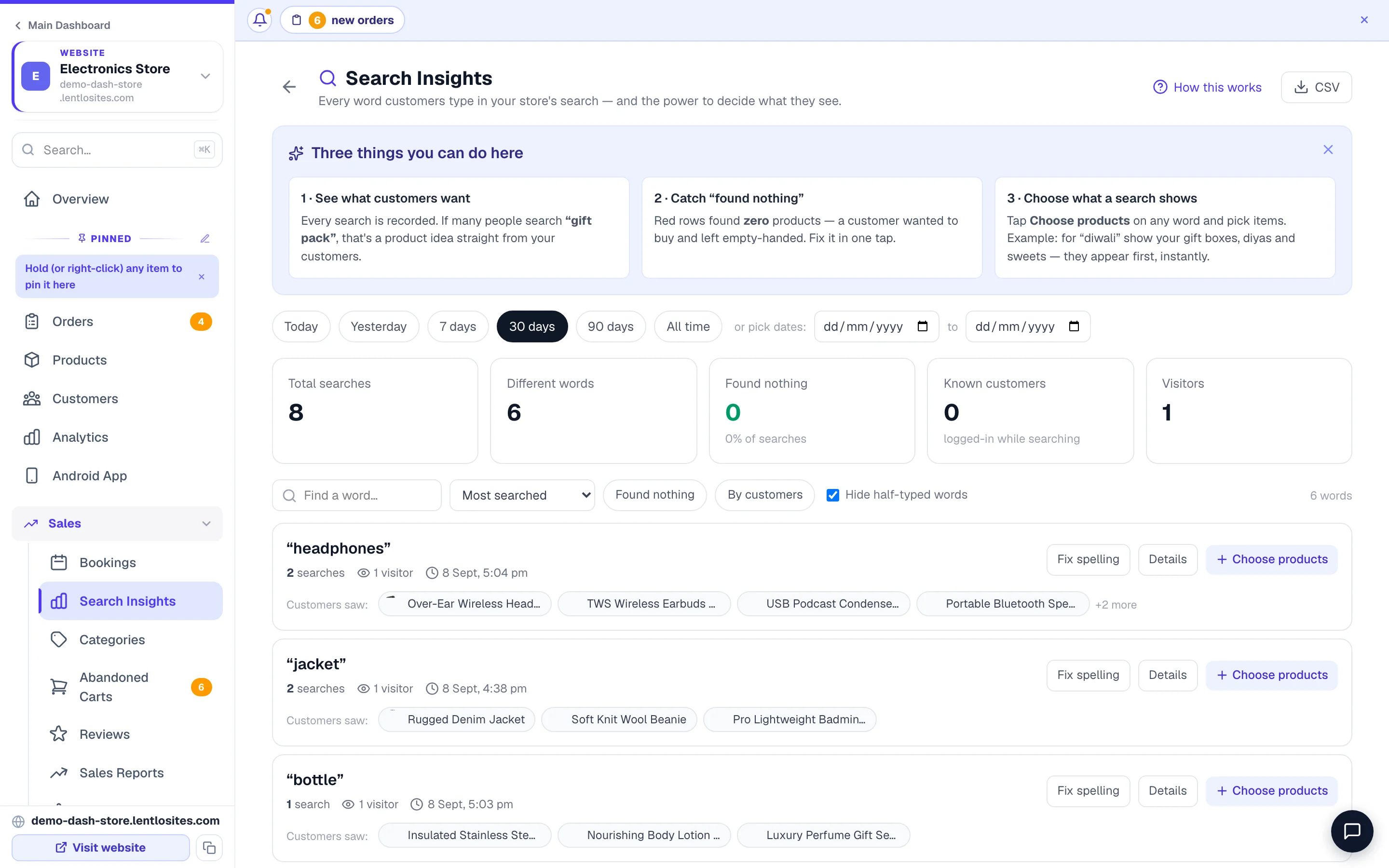The width and height of the screenshot is (1389, 868).
Task: Click the sidebar Search box
Action: [117, 150]
